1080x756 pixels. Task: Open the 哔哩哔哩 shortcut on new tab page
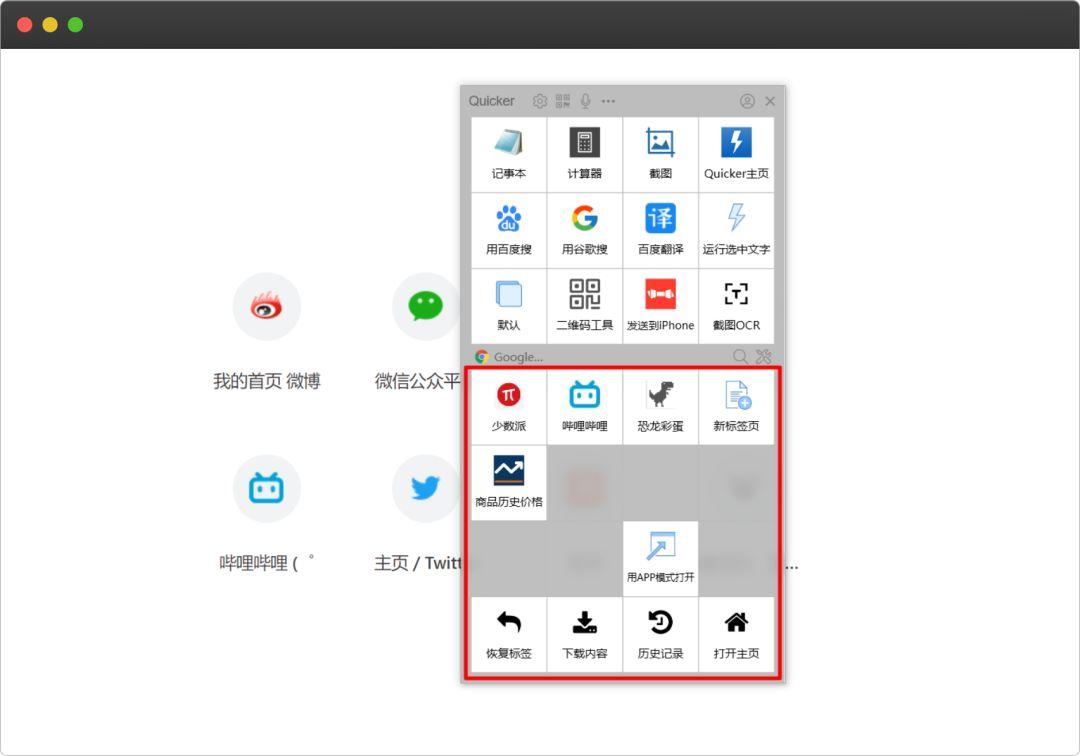(267, 514)
